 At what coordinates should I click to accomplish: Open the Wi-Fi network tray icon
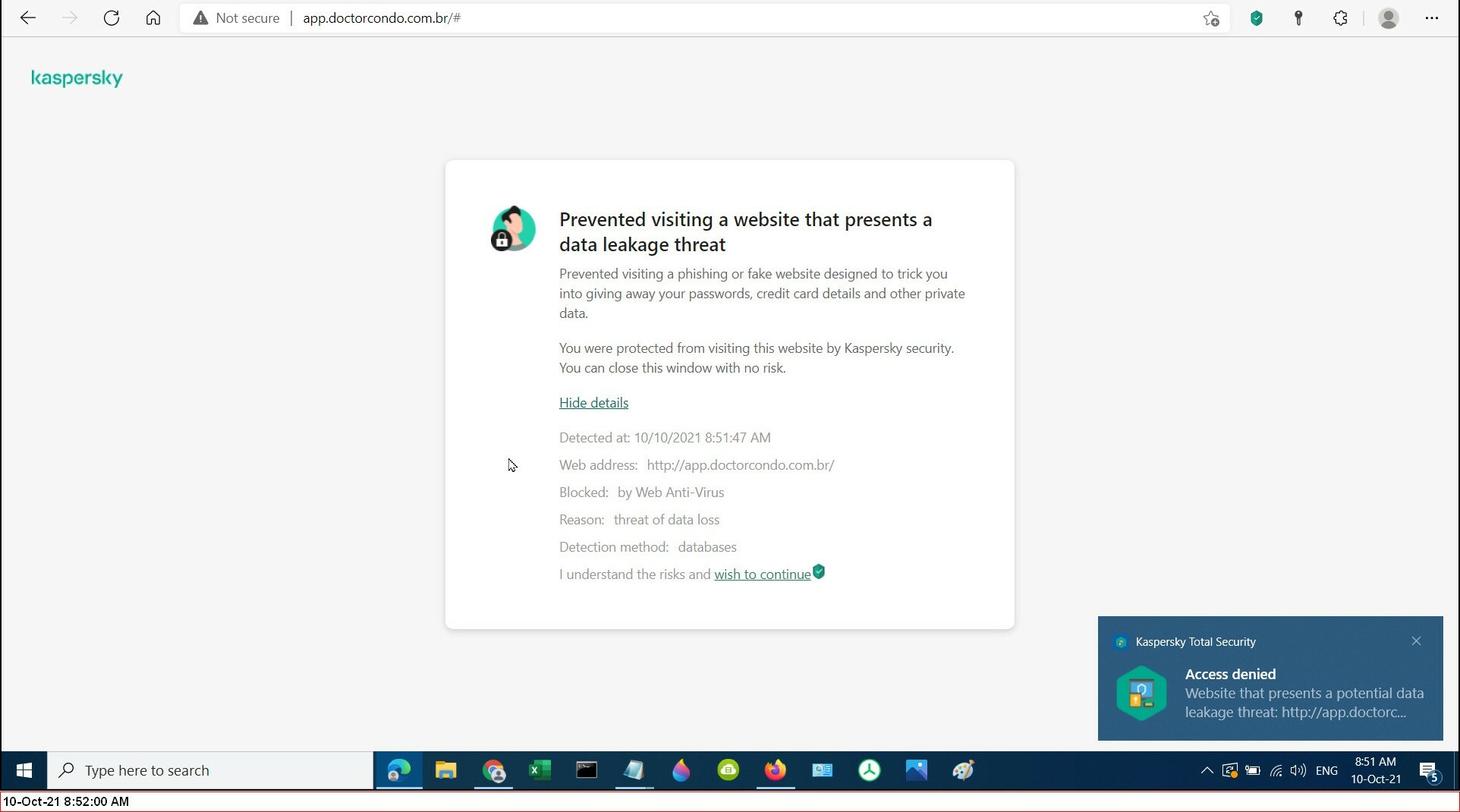[1276, 771]
